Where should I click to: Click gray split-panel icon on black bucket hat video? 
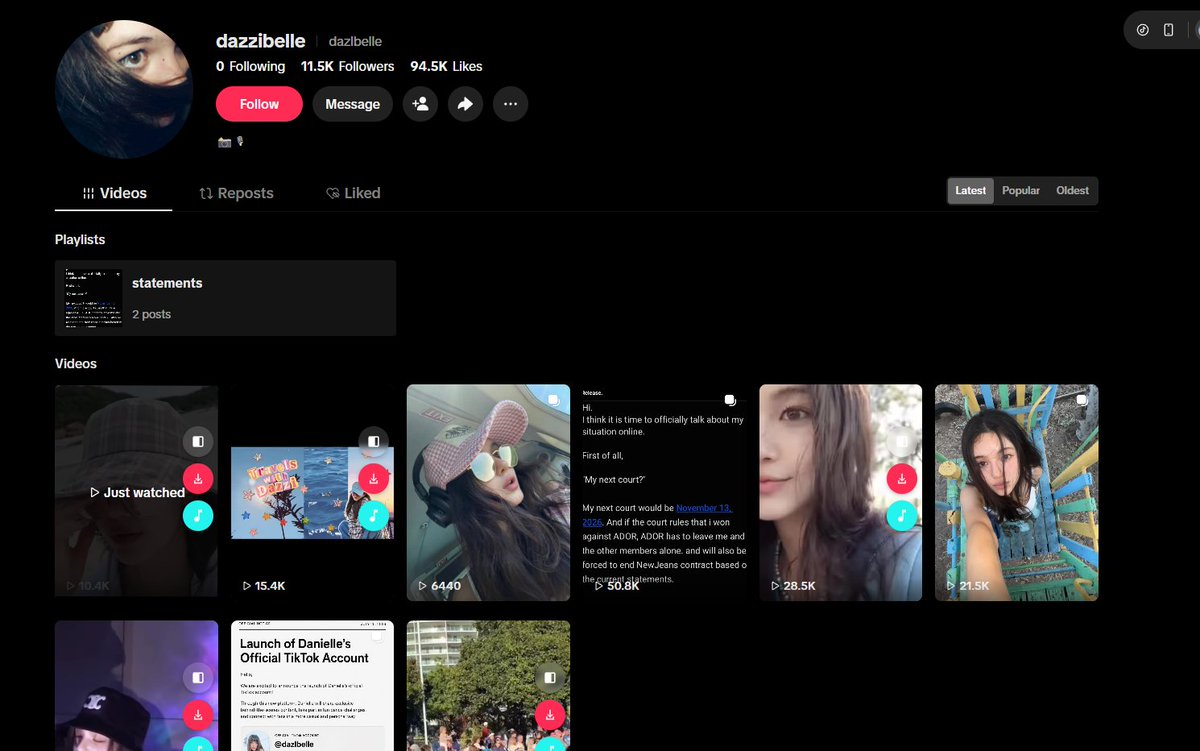pyautogui.click(x=198, y=677)
